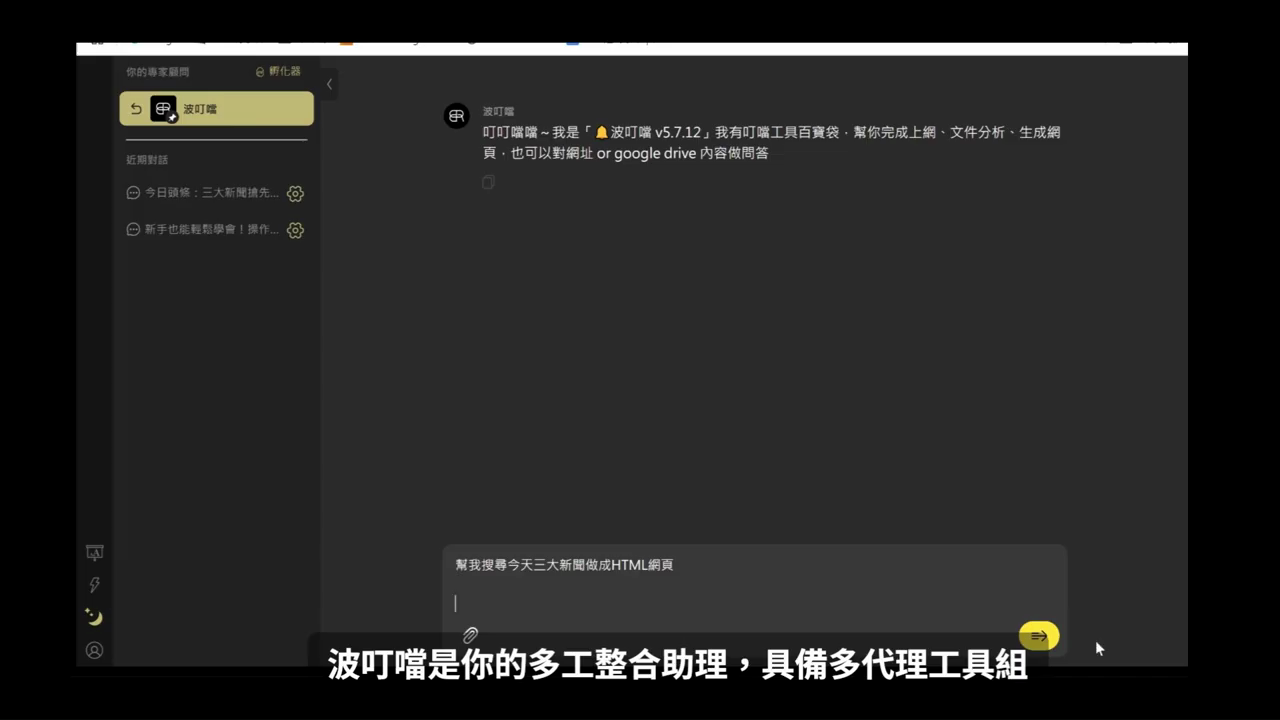Image resolution: width=1280 pixels, height=720 pixels.
Task: Send the message with yellow arrow button
Action: [x=1039, y=636]
